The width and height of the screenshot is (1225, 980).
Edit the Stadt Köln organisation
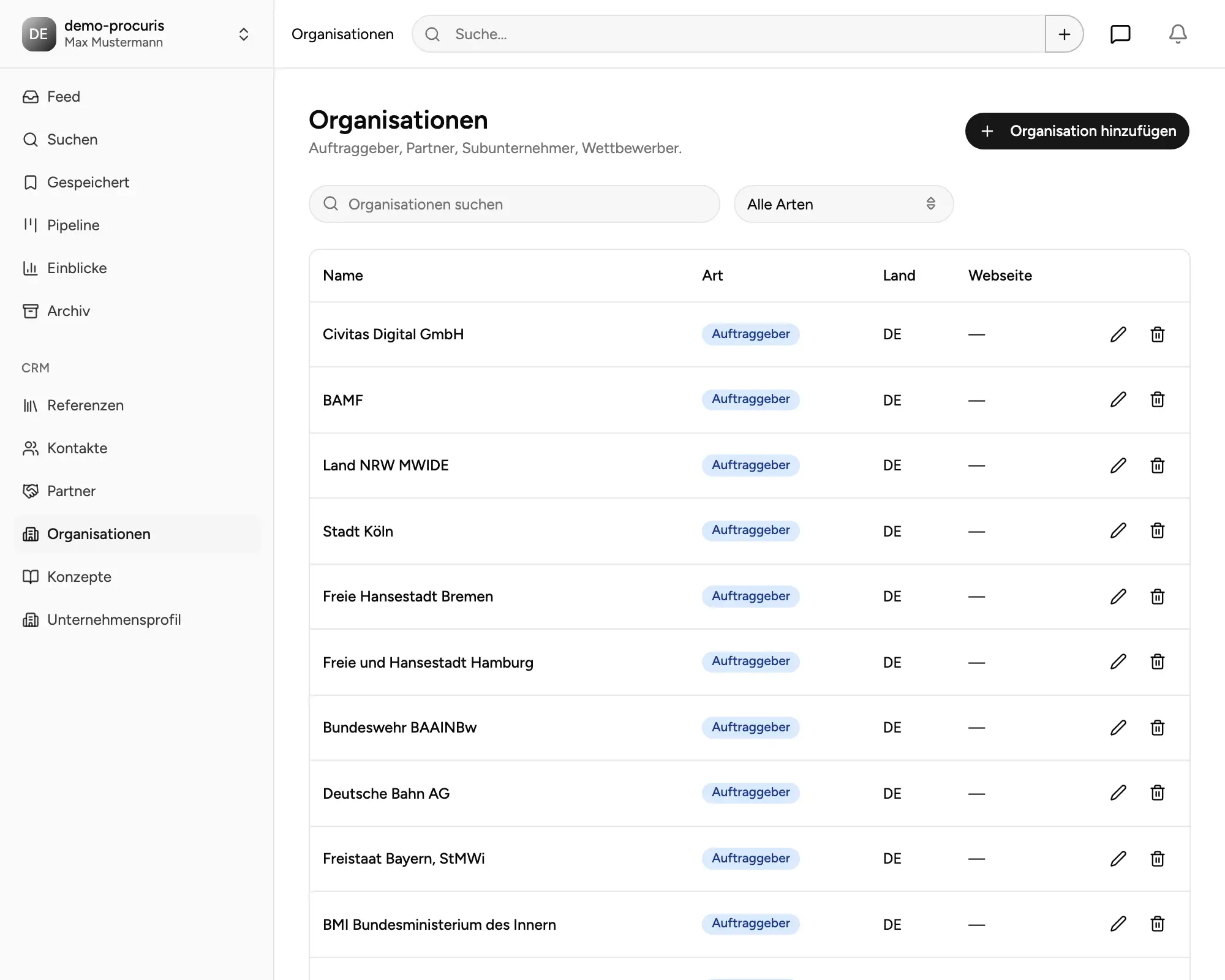tap(1118, 530)
